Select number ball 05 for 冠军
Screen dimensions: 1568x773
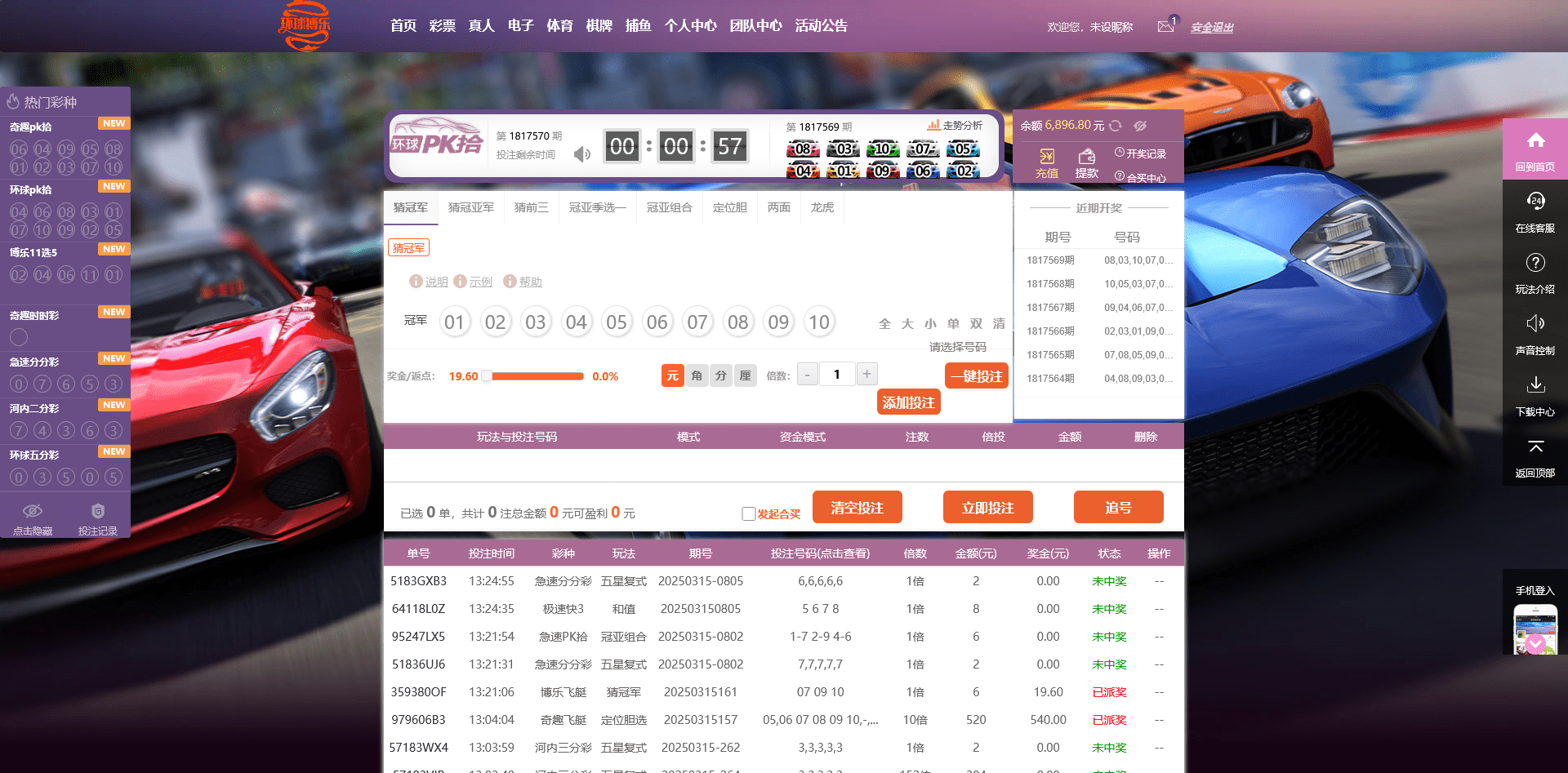click(x=617, y=322)
